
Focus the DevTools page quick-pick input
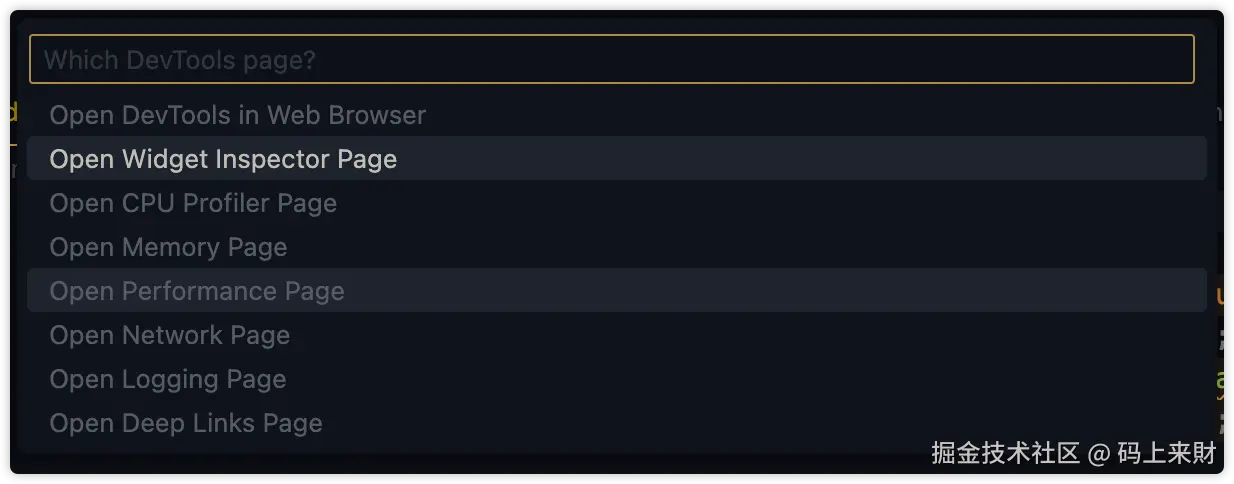pyautogui.click(x=611, y=60)
